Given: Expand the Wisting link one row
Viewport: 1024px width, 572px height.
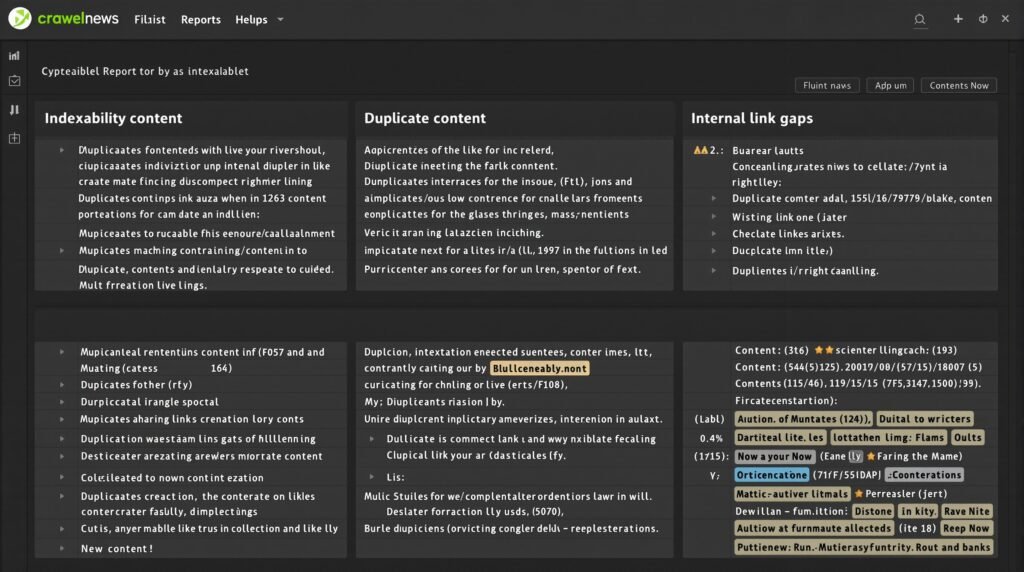Looking at the screenshot, I should (x=714, y=217).
